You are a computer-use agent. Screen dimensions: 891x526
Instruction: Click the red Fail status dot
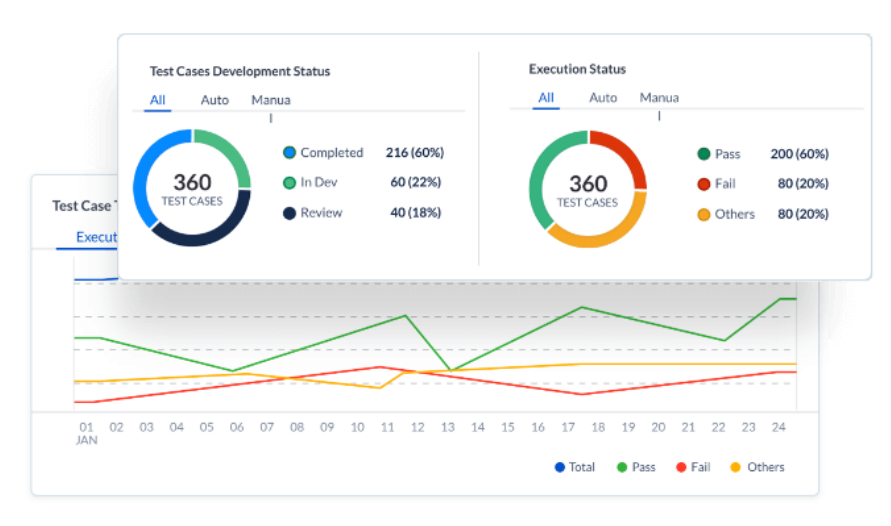coord(704,184)
